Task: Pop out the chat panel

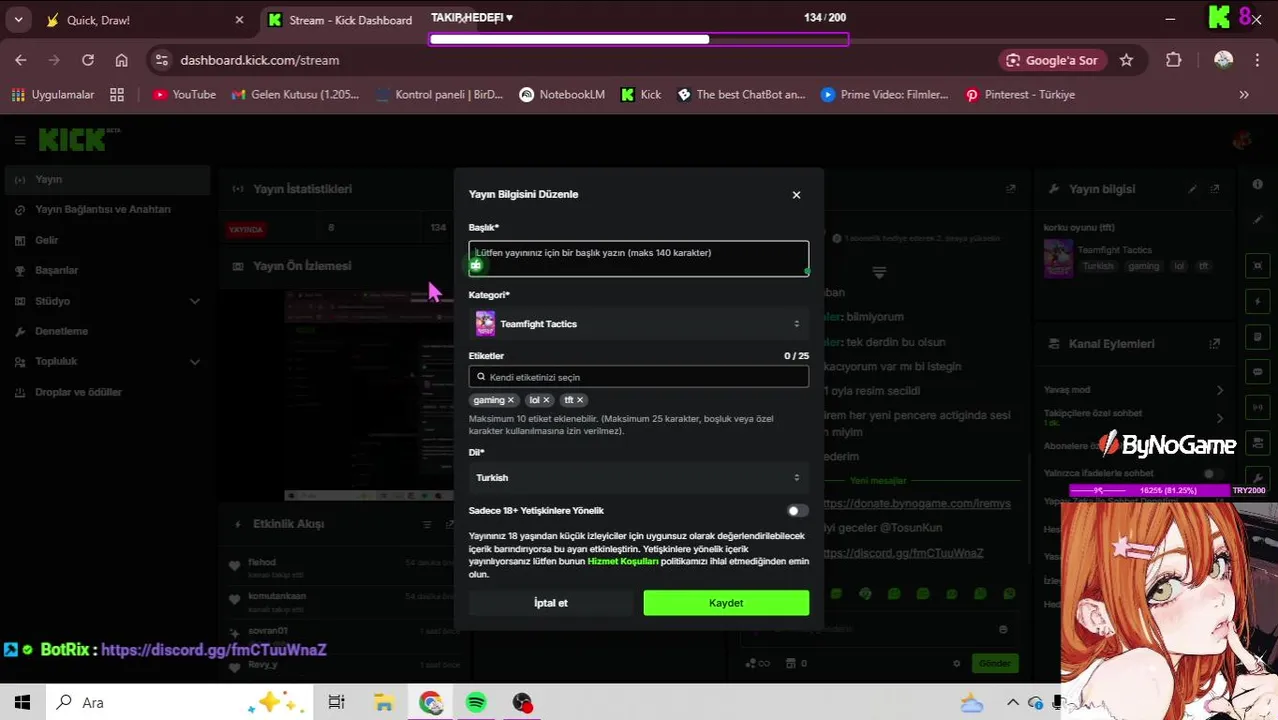Action: [1011, 189]
